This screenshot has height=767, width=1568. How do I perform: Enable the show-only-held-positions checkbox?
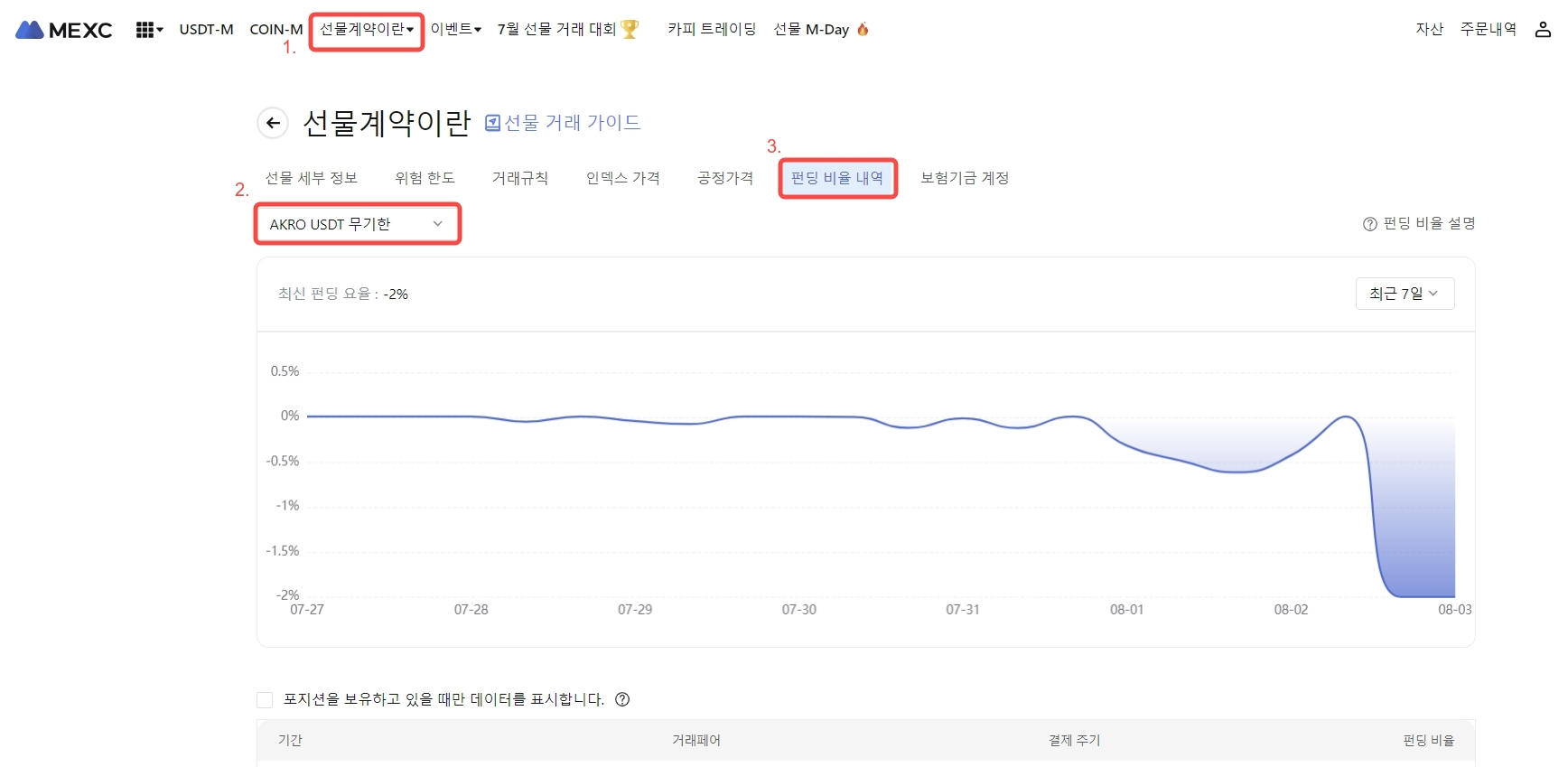pyautogui.click(x=265, y=700)
